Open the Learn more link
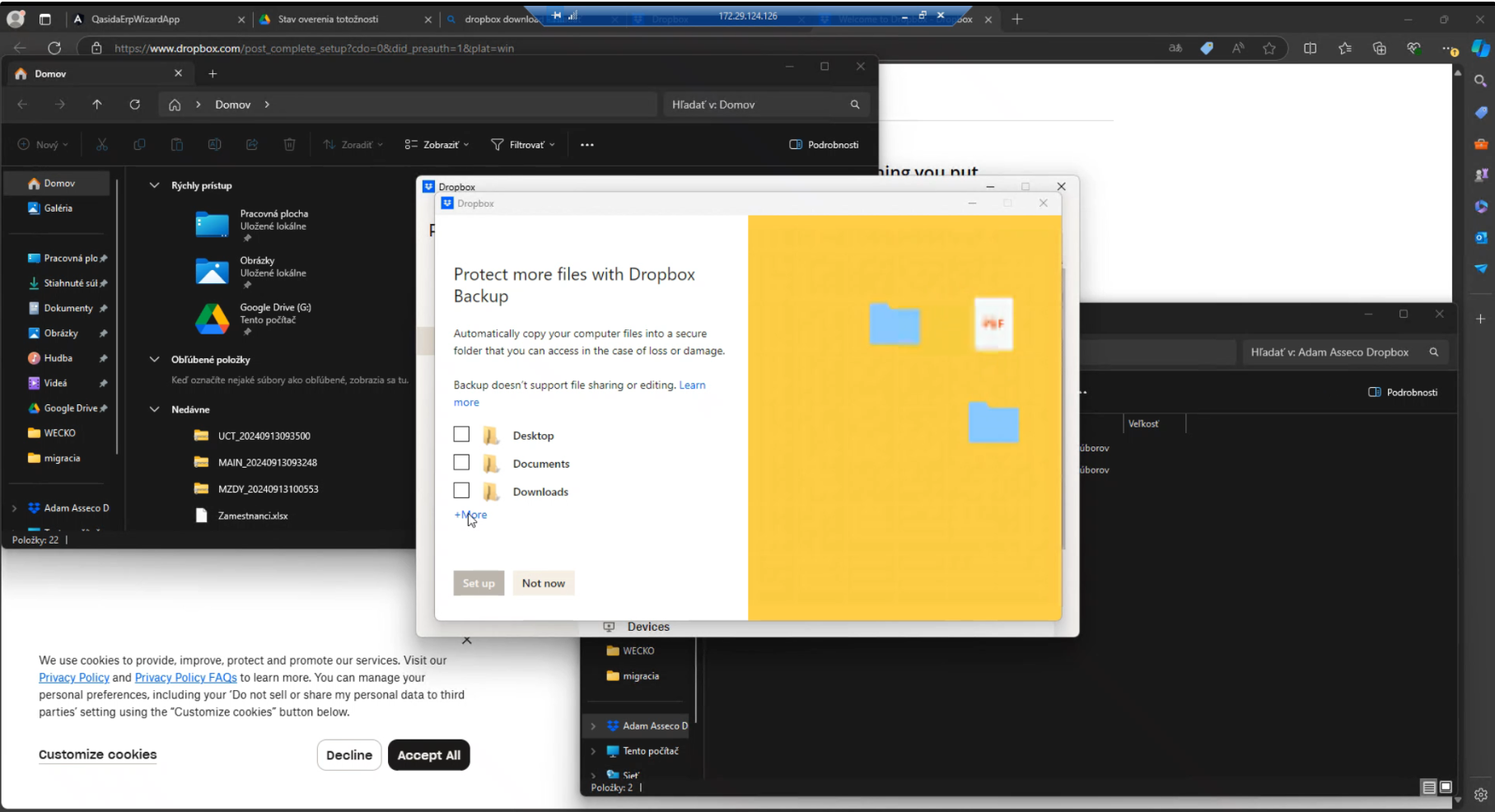 click(x=692, y=385)
